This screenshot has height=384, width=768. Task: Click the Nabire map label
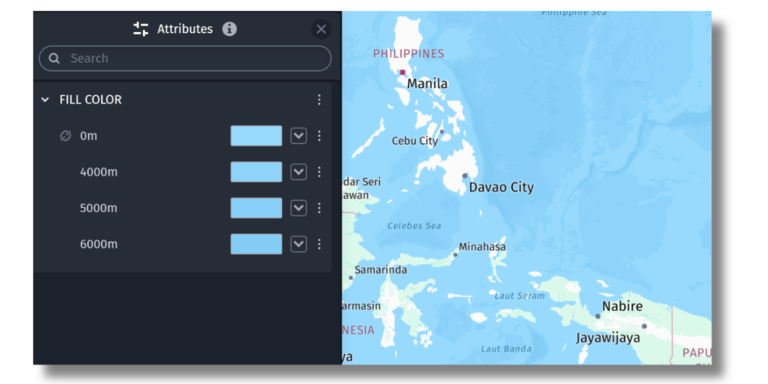(622, 307)
